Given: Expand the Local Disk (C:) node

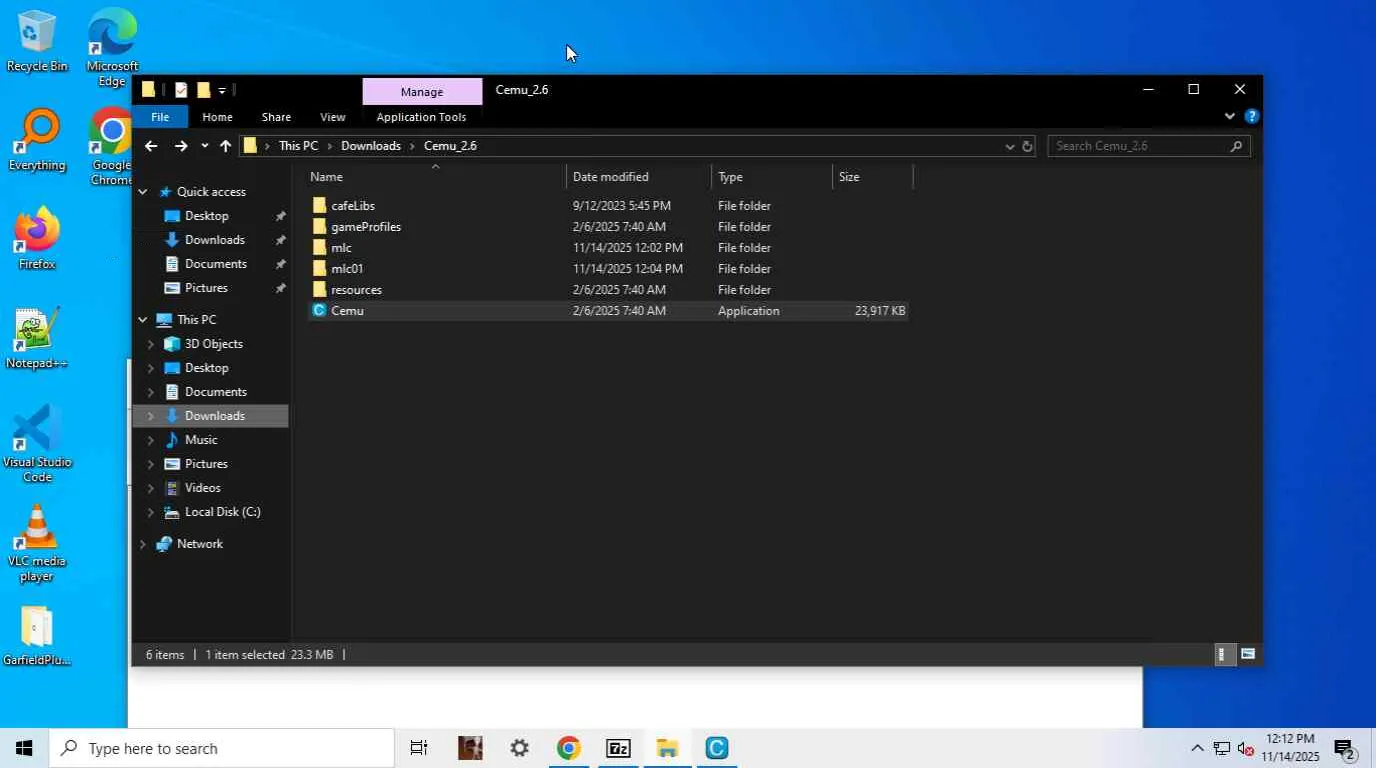Looking at the screenshot, I should coord(151,512).
